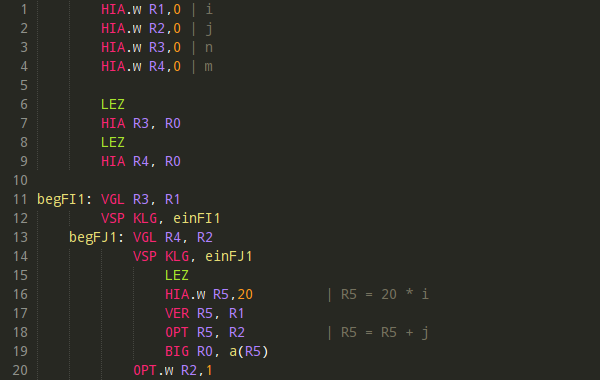
Task: Click the LEZ instruction on line 15
Action: point(177,275)
